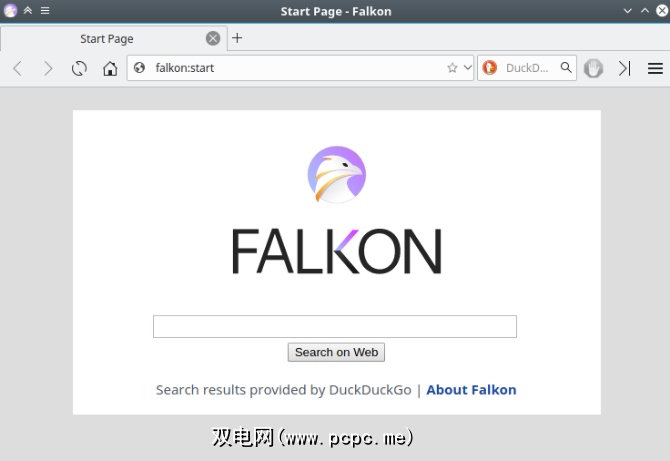Open the About Falkon link
The image size is (670, 461).
click(x=471, y=390)
